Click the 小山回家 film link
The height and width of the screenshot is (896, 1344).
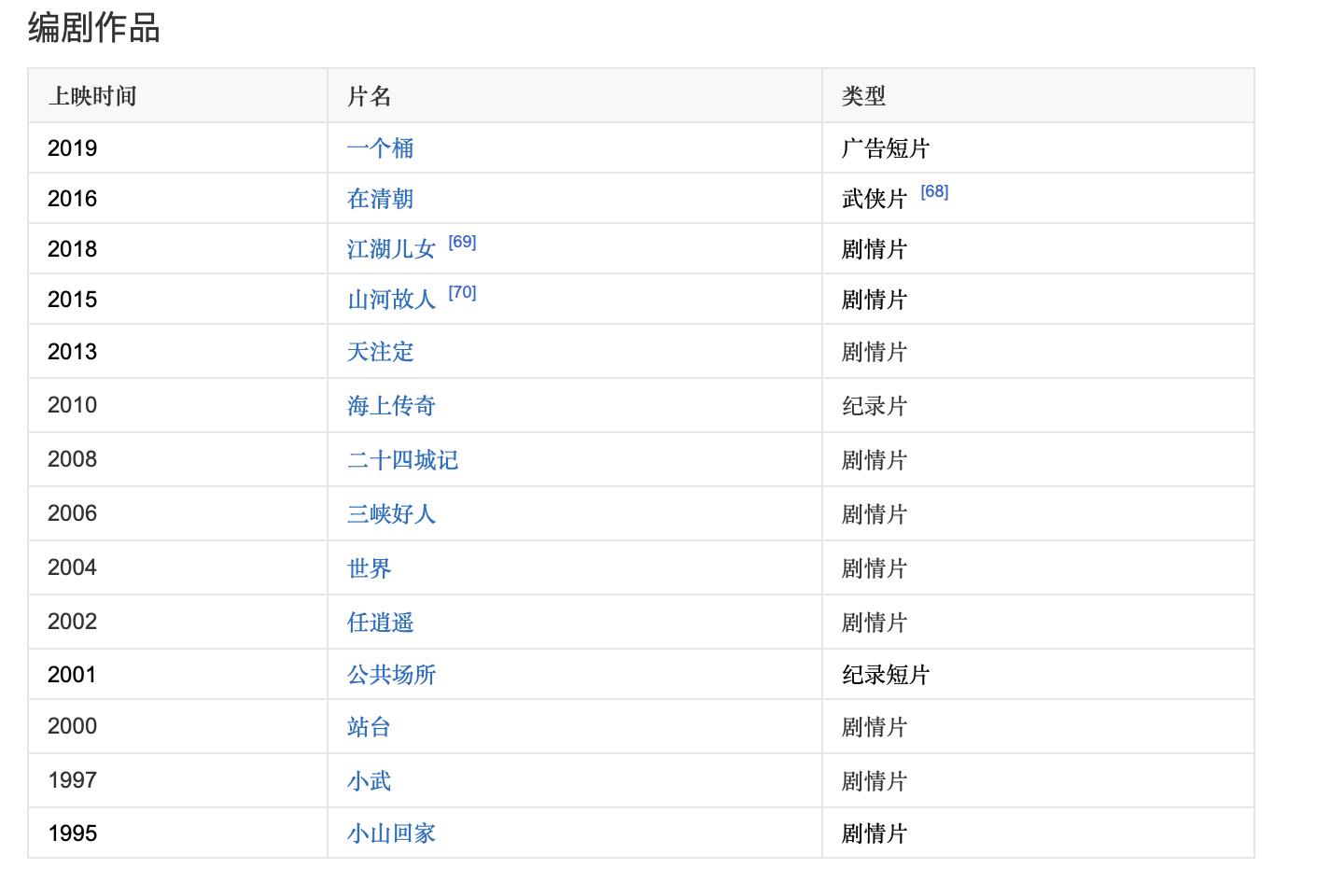(x=391, y=833)
